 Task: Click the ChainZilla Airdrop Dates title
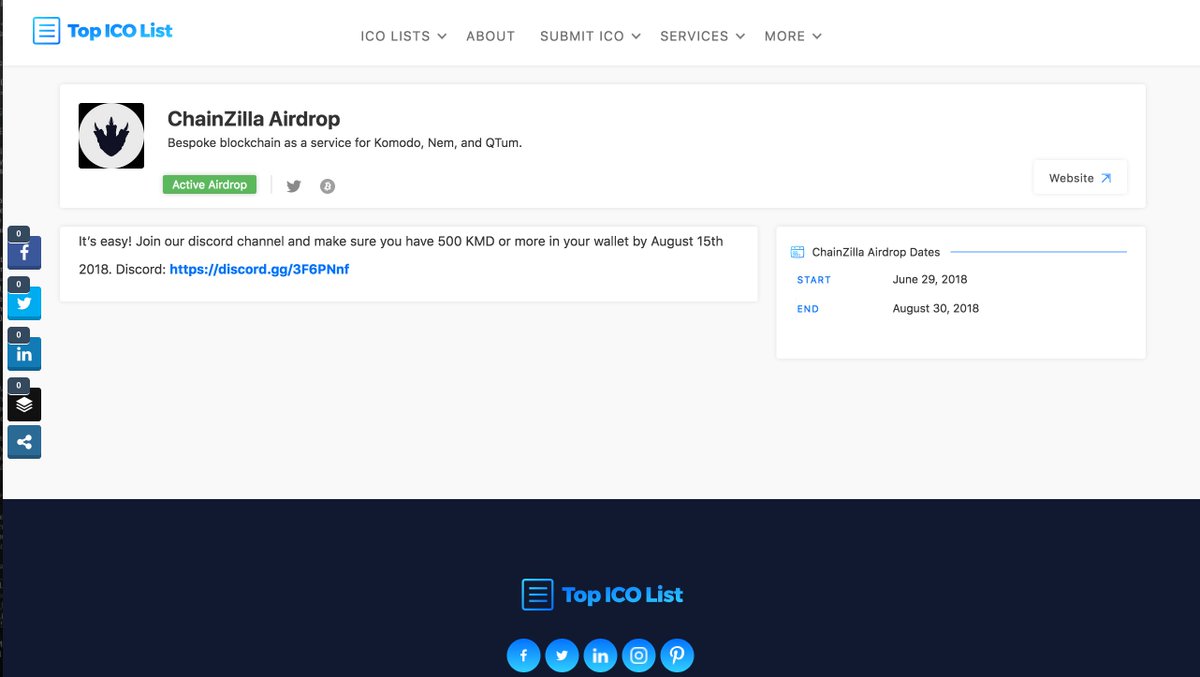[x=876, y=253]
